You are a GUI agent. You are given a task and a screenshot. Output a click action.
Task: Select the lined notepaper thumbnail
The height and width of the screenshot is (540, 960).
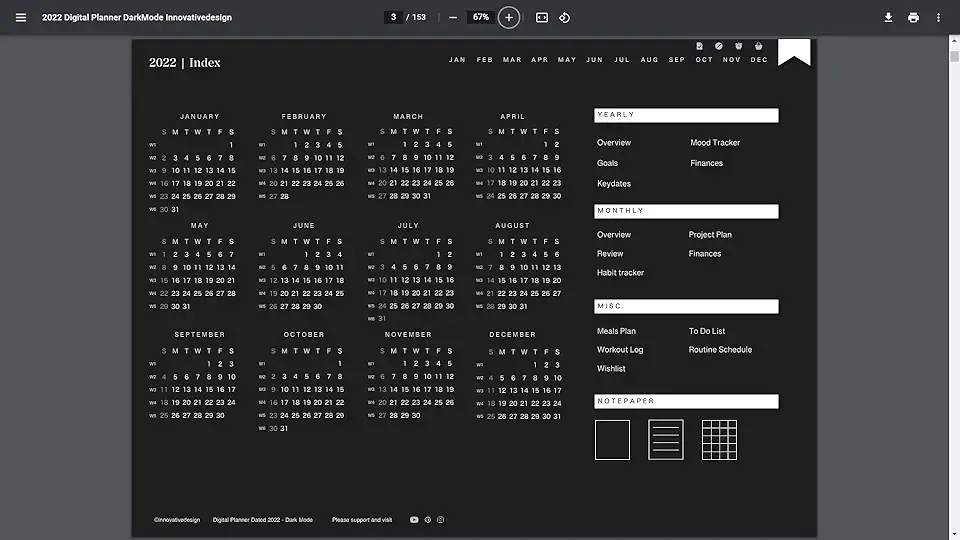(x=666, y=440)
